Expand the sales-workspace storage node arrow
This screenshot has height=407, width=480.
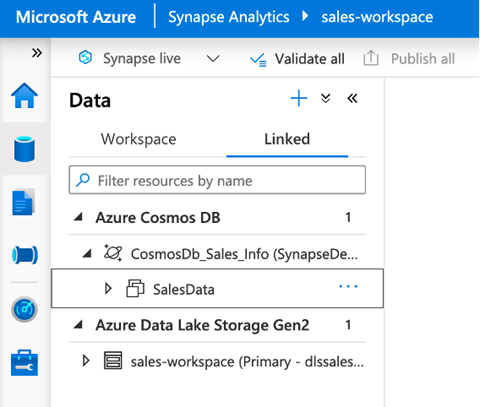coord(86,360)
